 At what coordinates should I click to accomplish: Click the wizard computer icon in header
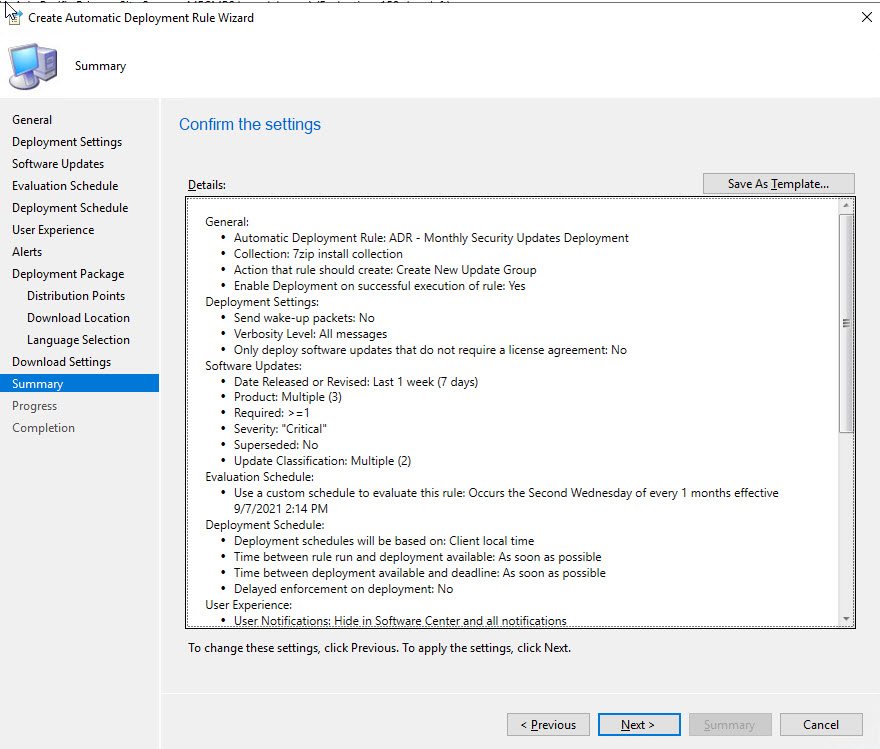tap(33, 66)
